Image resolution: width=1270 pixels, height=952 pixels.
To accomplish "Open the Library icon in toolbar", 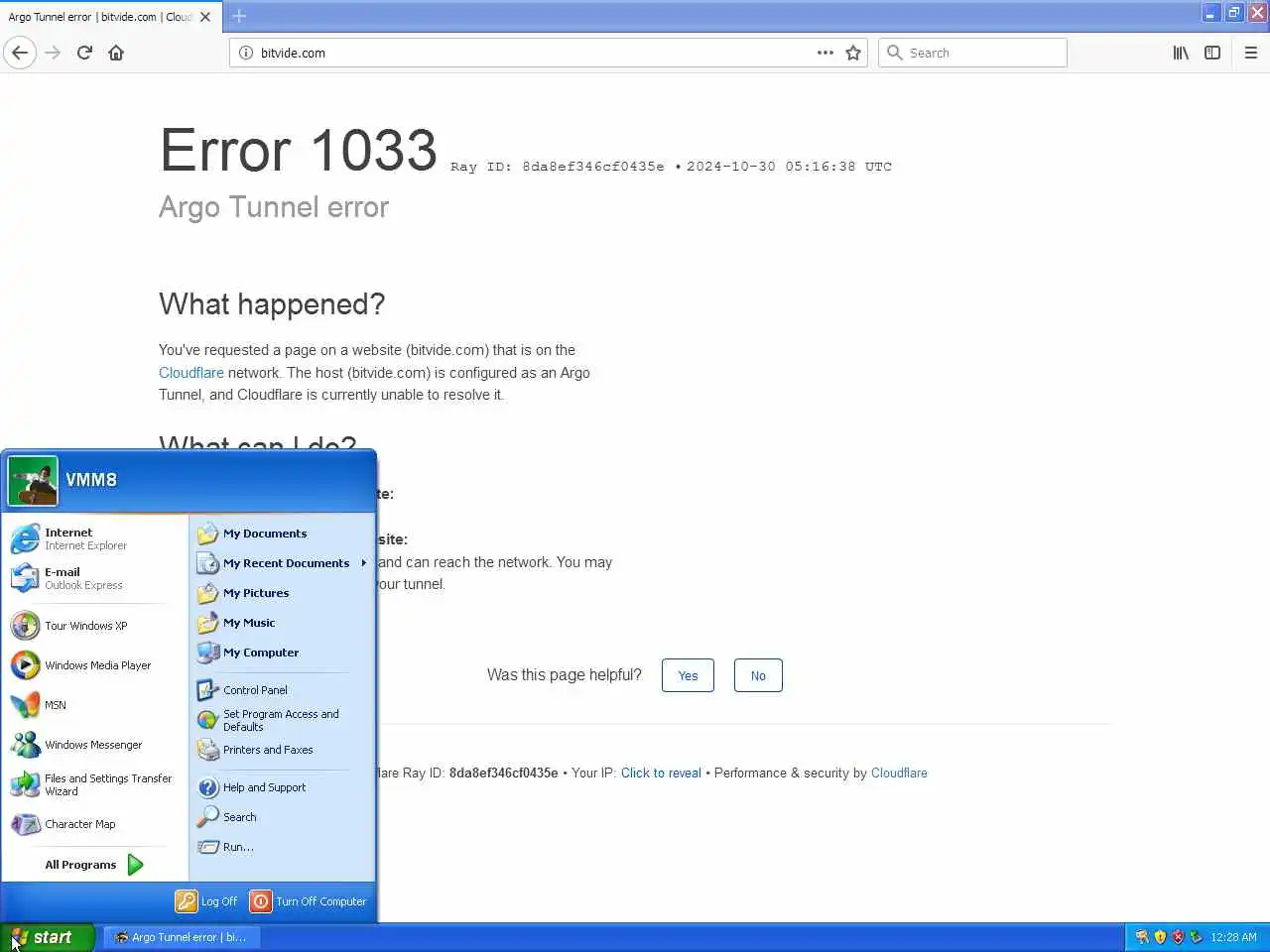I will click(x=1181, y=53).
